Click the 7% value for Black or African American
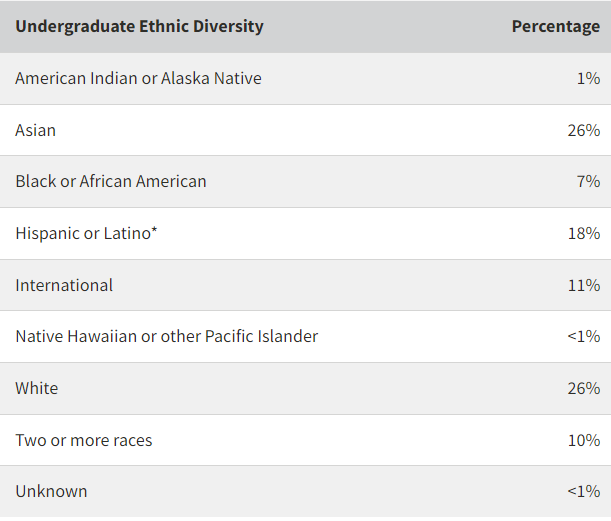 click(588, 181)
